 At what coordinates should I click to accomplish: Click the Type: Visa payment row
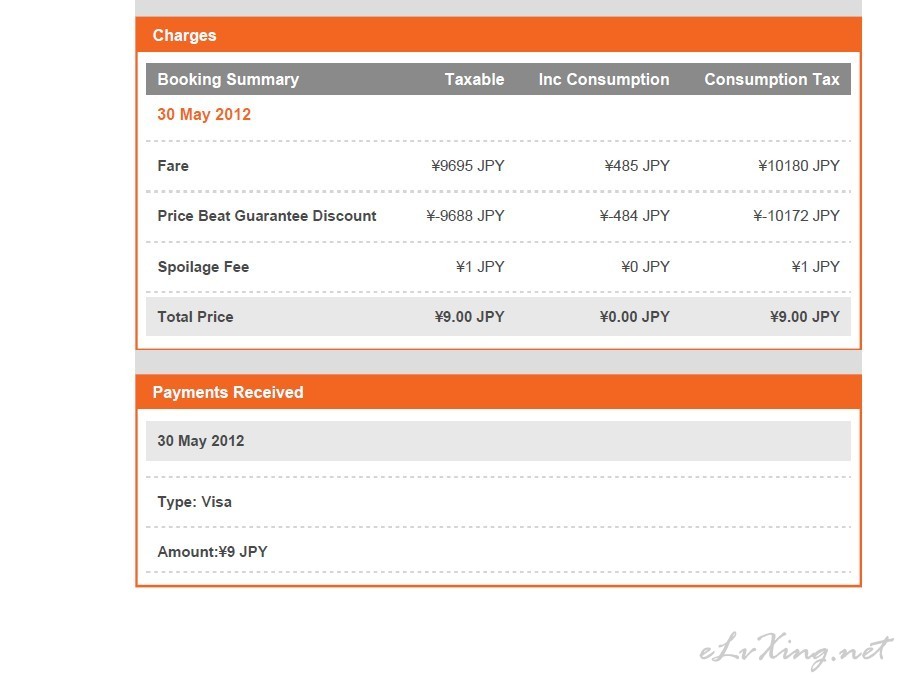[x=498, y=502]
